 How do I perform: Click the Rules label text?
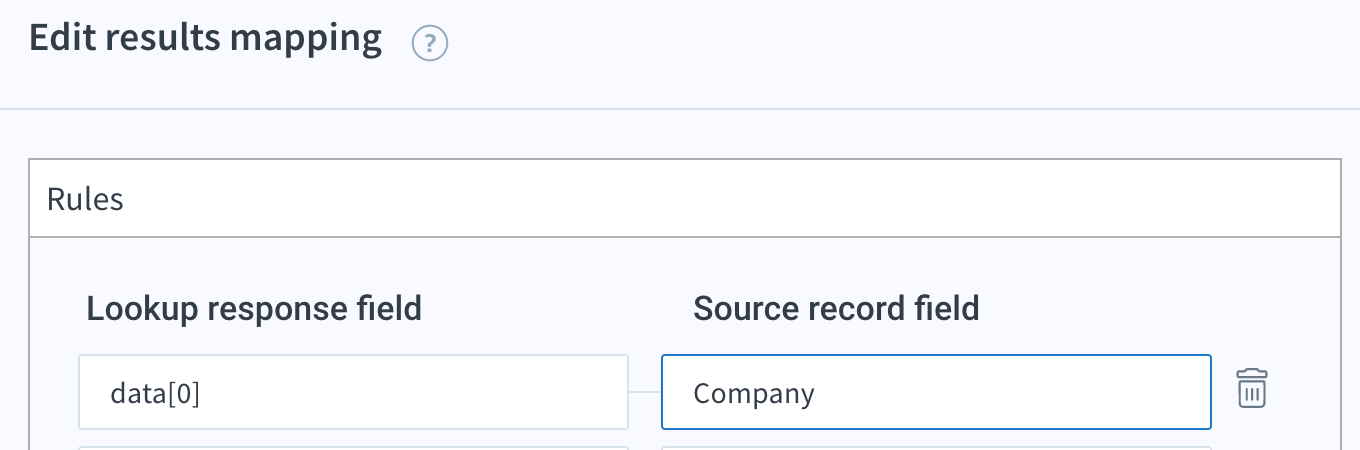[x=85, y=199]
